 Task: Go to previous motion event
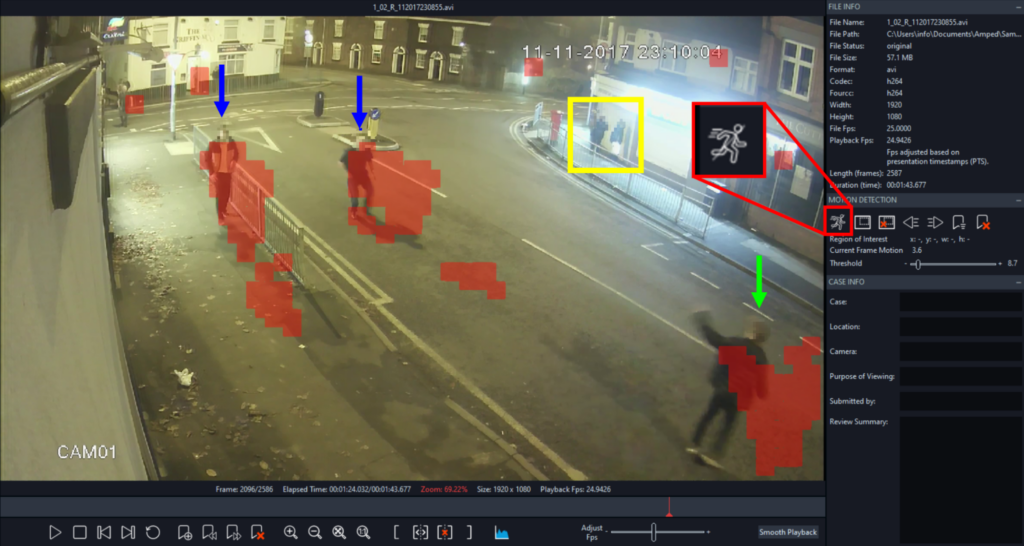click(911, 223)
